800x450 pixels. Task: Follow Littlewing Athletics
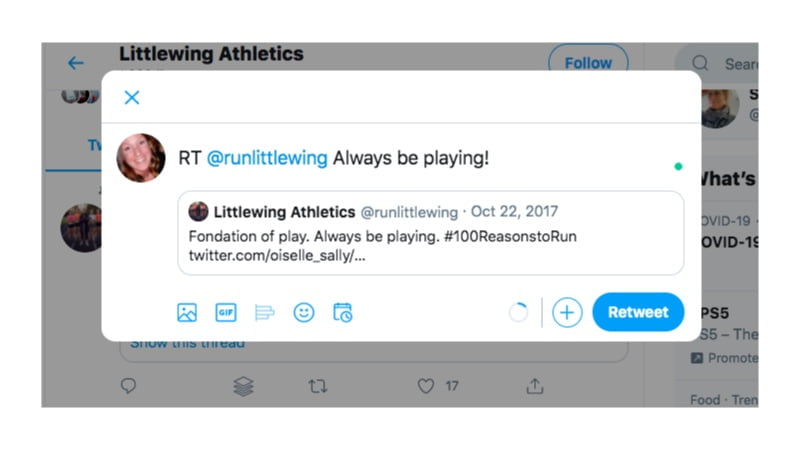(588, 63)
